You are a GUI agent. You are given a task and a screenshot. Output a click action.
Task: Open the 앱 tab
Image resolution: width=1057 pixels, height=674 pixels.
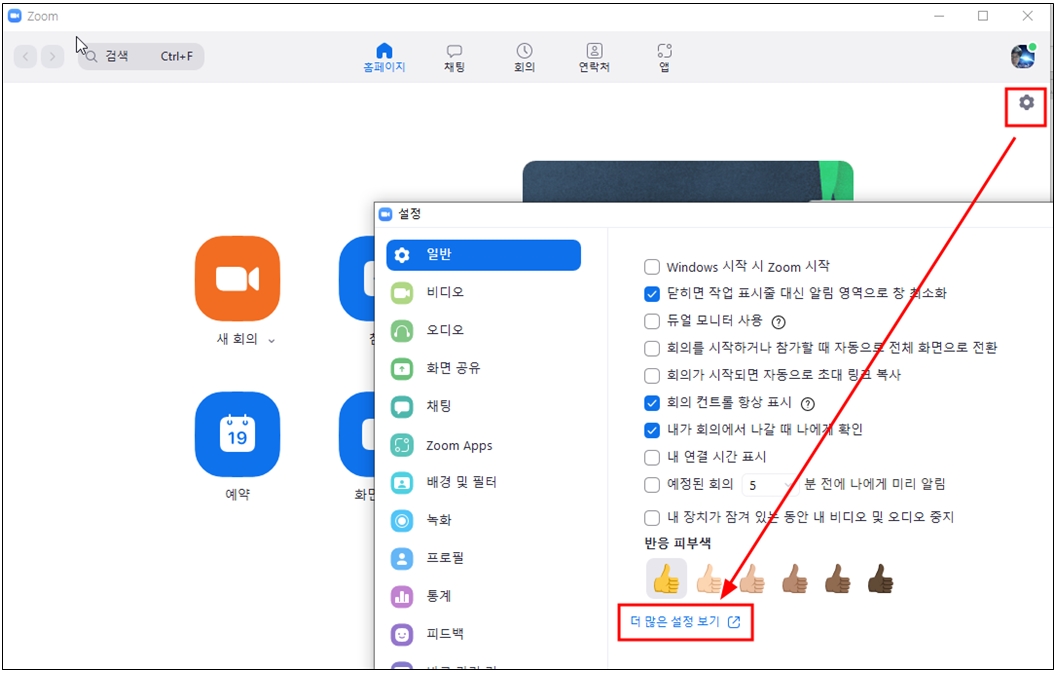tap(665, 58)
